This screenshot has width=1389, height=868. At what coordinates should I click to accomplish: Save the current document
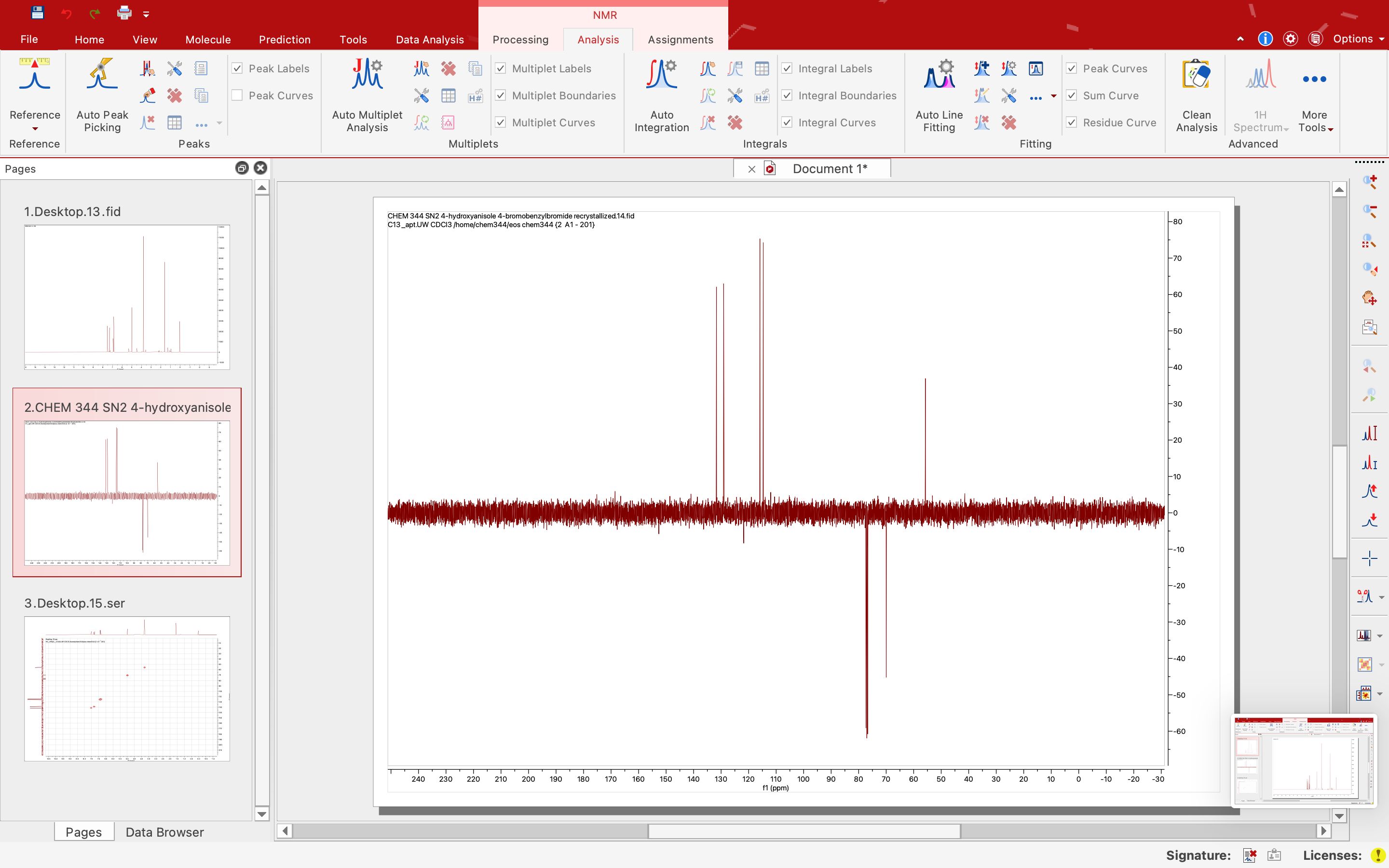click(x=37, y=13)
